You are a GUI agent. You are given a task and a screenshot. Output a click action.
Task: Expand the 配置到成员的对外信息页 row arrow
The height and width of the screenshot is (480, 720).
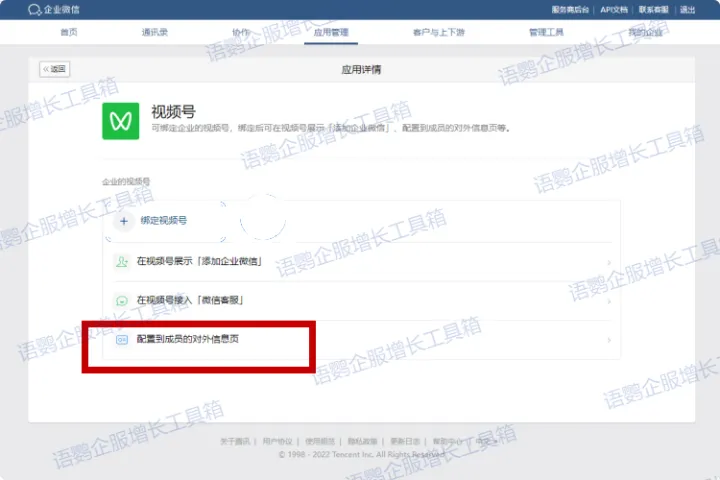(609, 341)
